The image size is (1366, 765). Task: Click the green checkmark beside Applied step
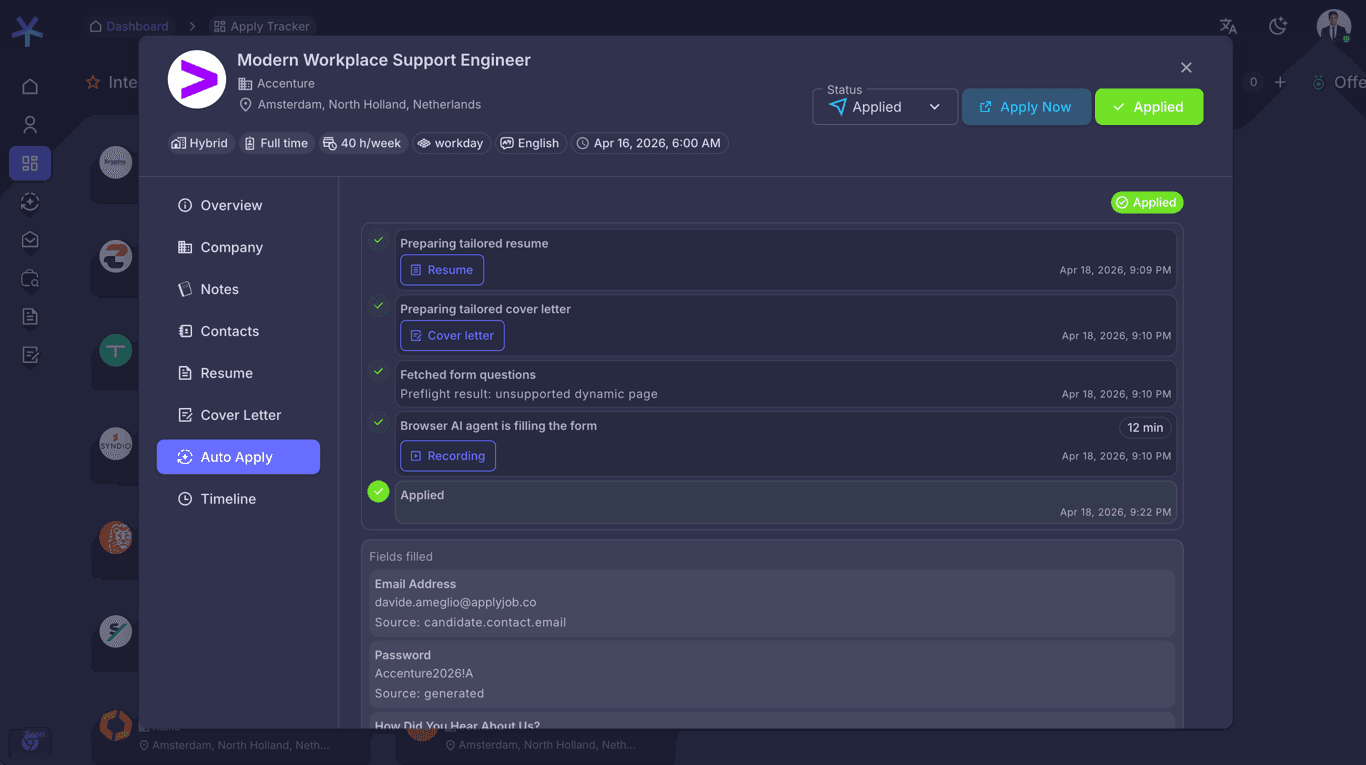pyautogui.click(x=378, y=491)
